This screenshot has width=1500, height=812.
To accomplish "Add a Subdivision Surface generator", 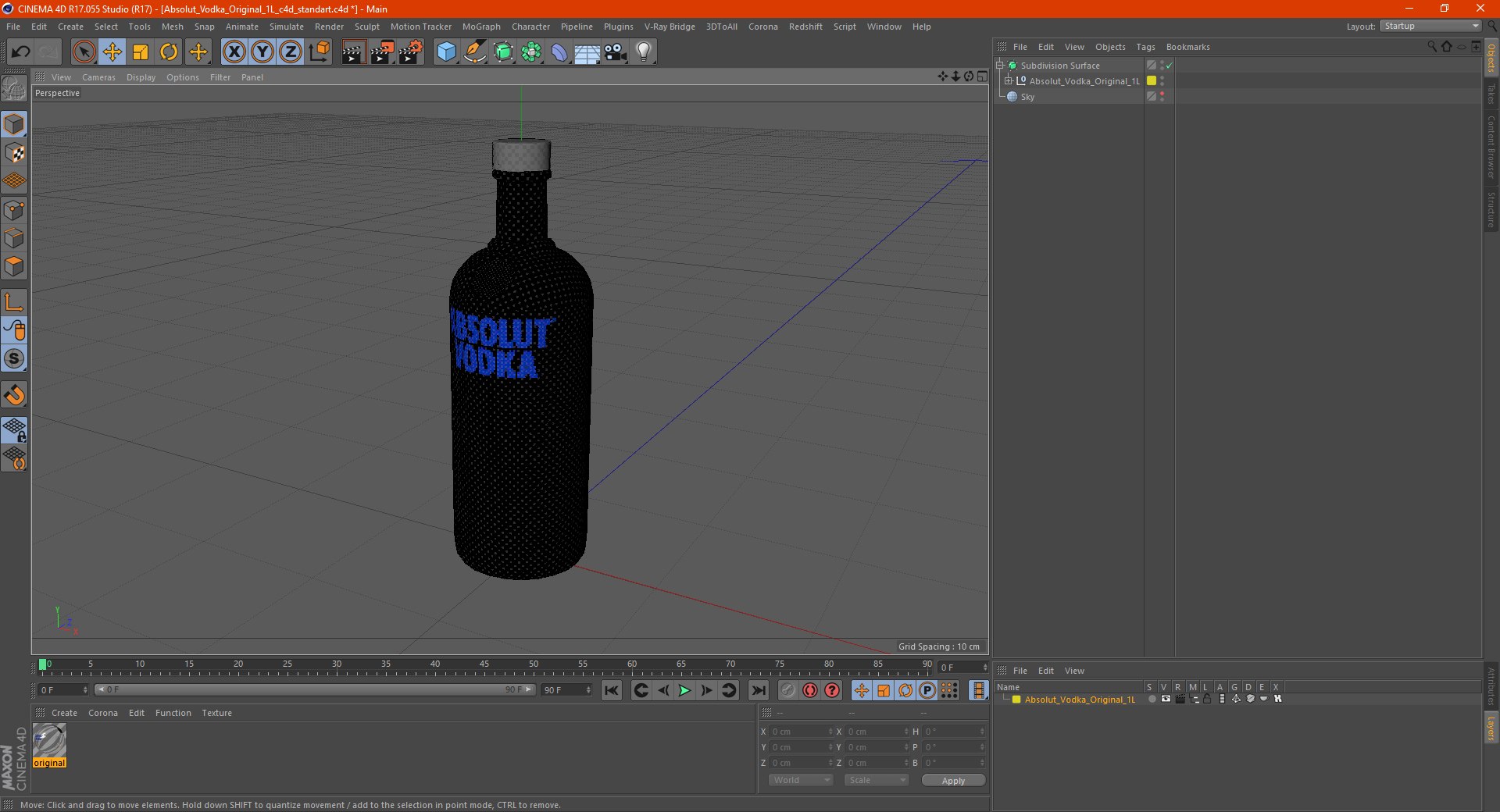I will click(503, 52).
